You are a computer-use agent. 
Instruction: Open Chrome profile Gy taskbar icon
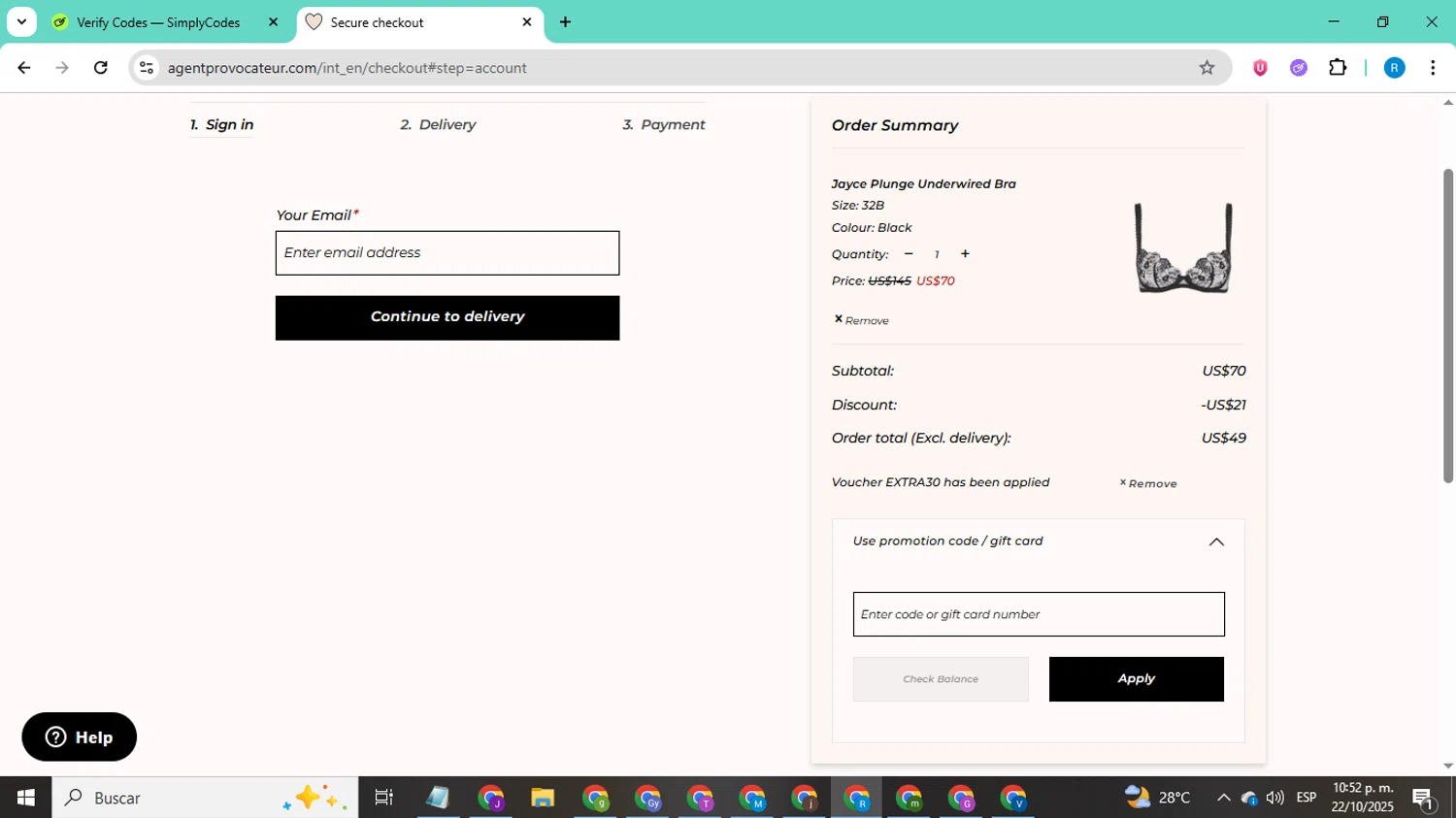tap(647, 798)
